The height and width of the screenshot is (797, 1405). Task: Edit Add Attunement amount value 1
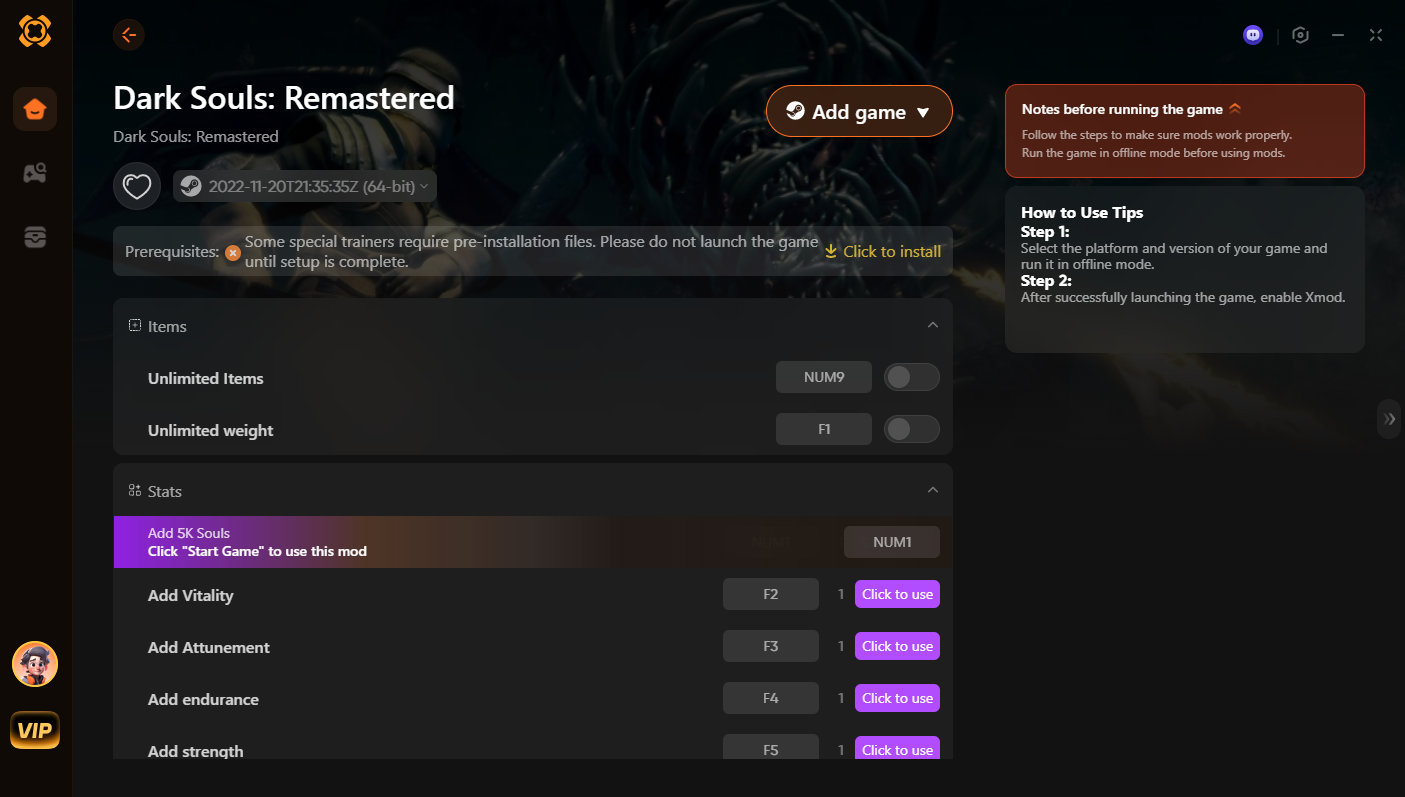point(841,646)
